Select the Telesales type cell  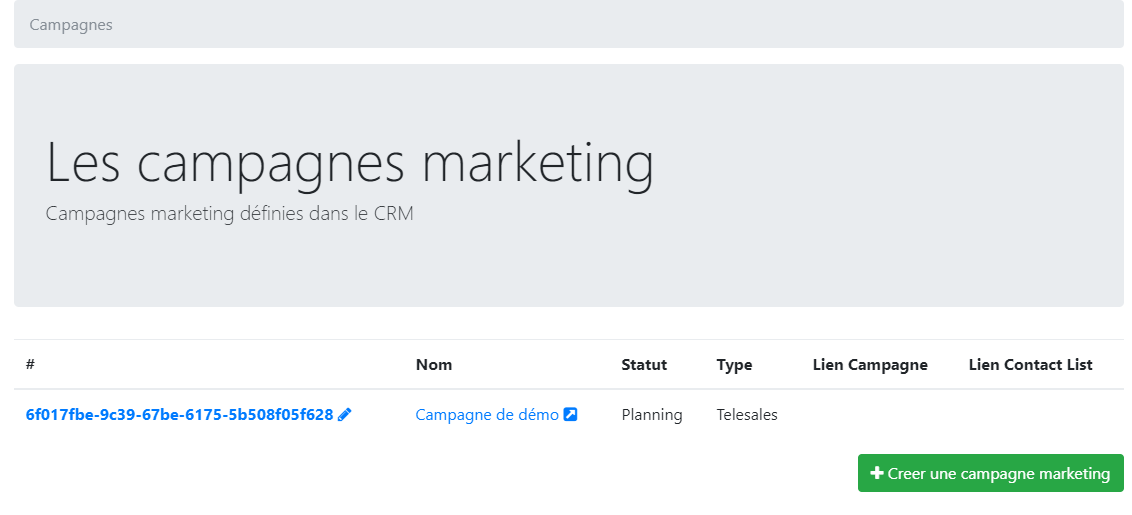coord(747,415)
